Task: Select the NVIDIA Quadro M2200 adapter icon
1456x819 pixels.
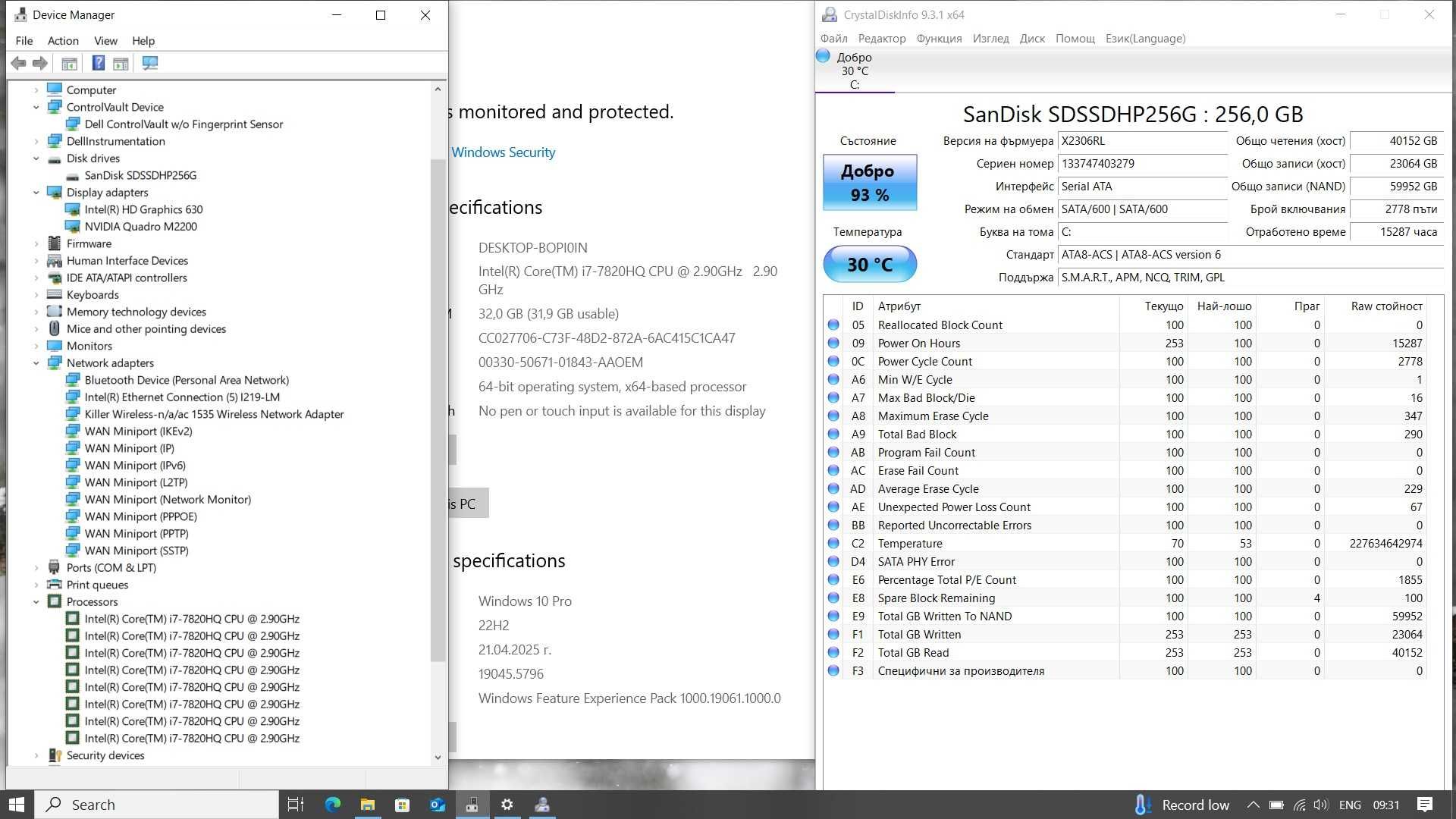Action: [73, 227]
